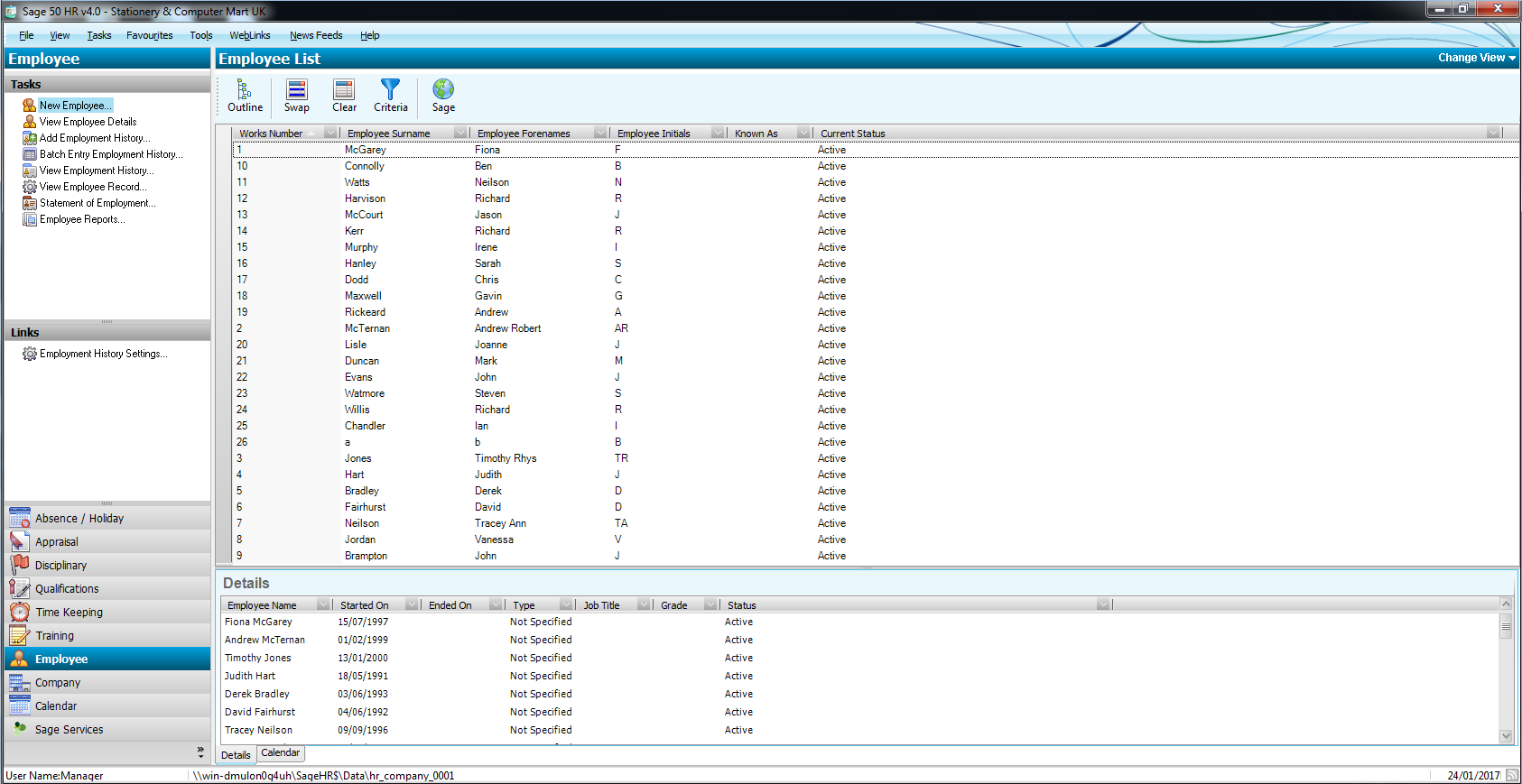This screenshot has width=1522, height=784.
Task: Select the McTernan surname cell
Action: coord(367,328)
